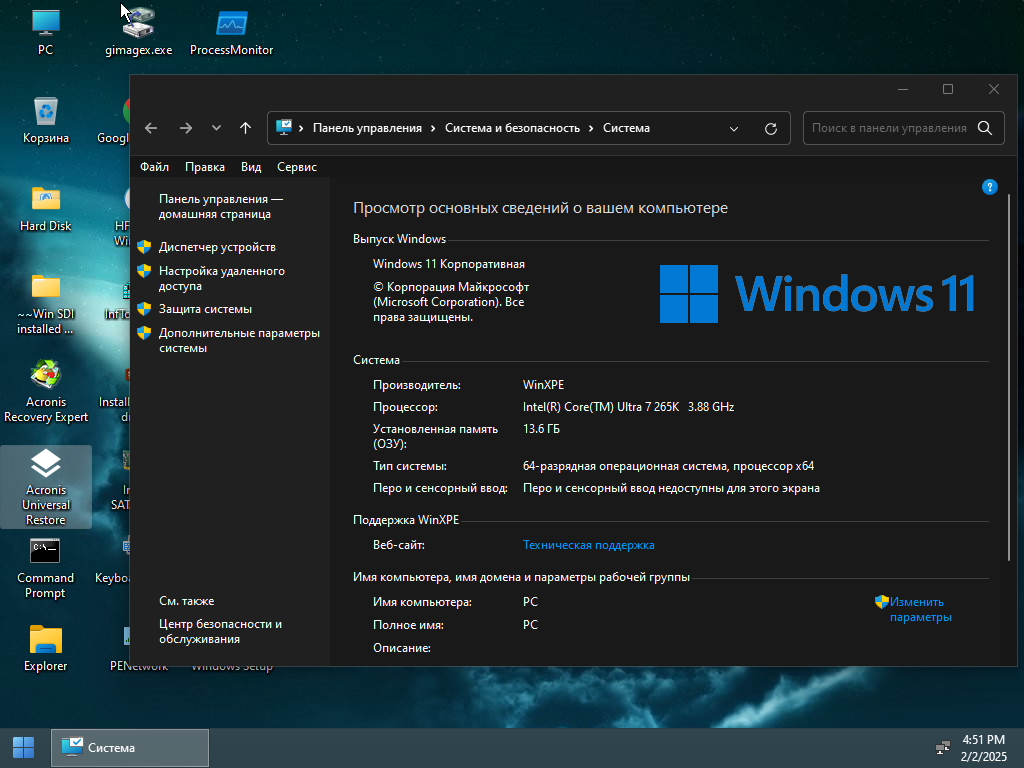Open the Техническая поддержка link
Viewport: 1024px width, 768px height.
point(588,545)
